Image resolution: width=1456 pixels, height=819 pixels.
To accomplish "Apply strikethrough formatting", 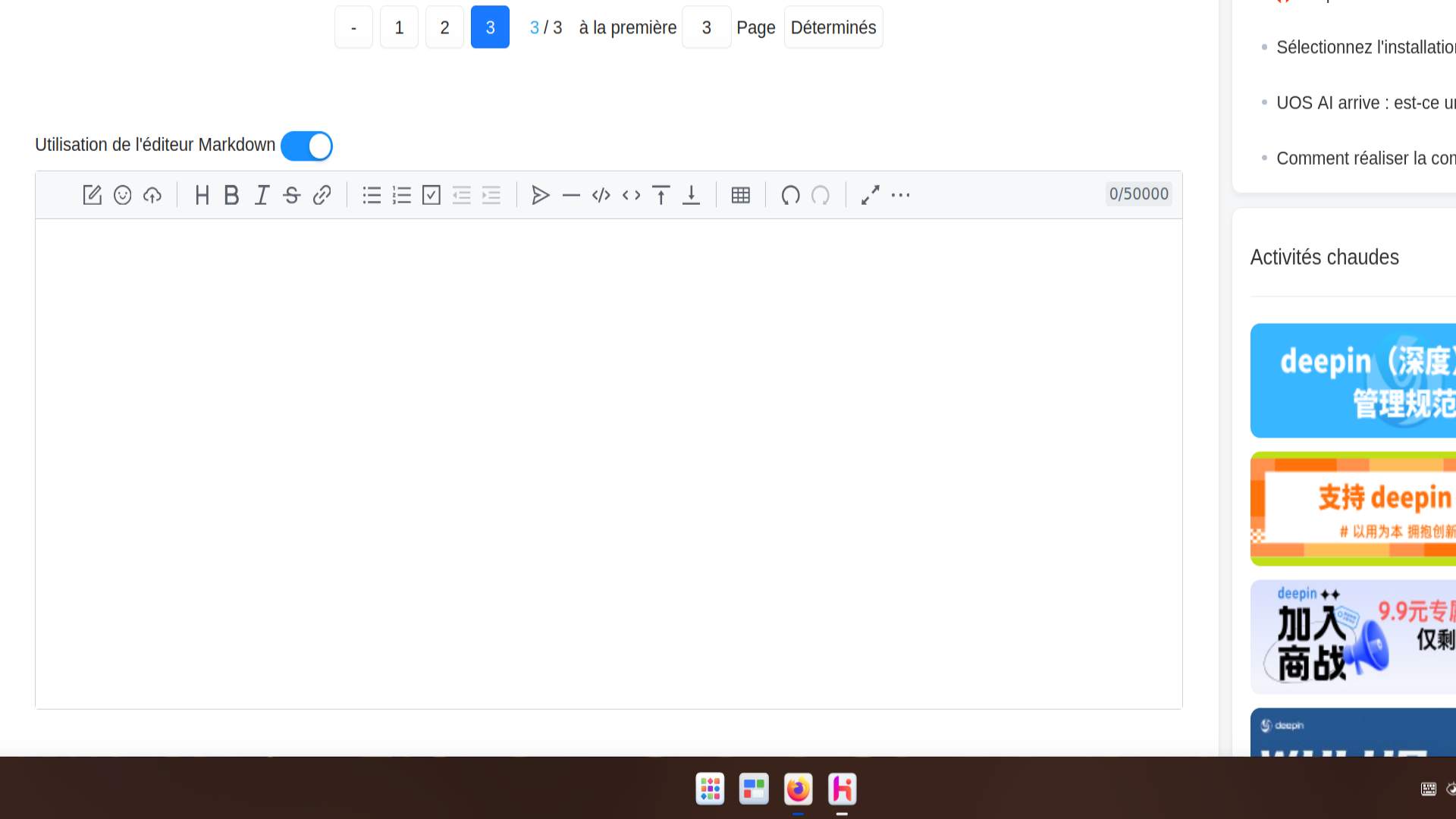I will coord(291,195).
